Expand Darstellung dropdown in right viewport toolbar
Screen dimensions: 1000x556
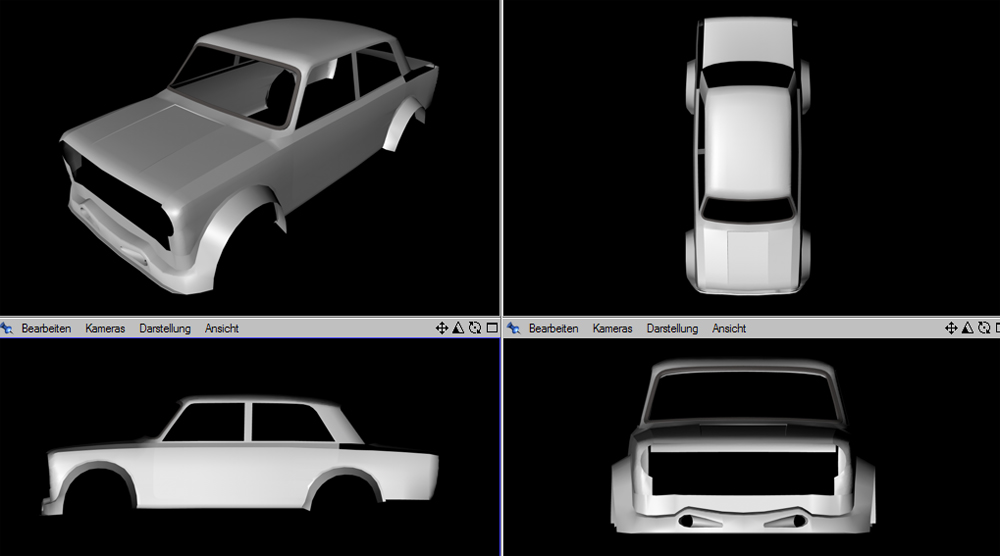click(x=672, y=328)
